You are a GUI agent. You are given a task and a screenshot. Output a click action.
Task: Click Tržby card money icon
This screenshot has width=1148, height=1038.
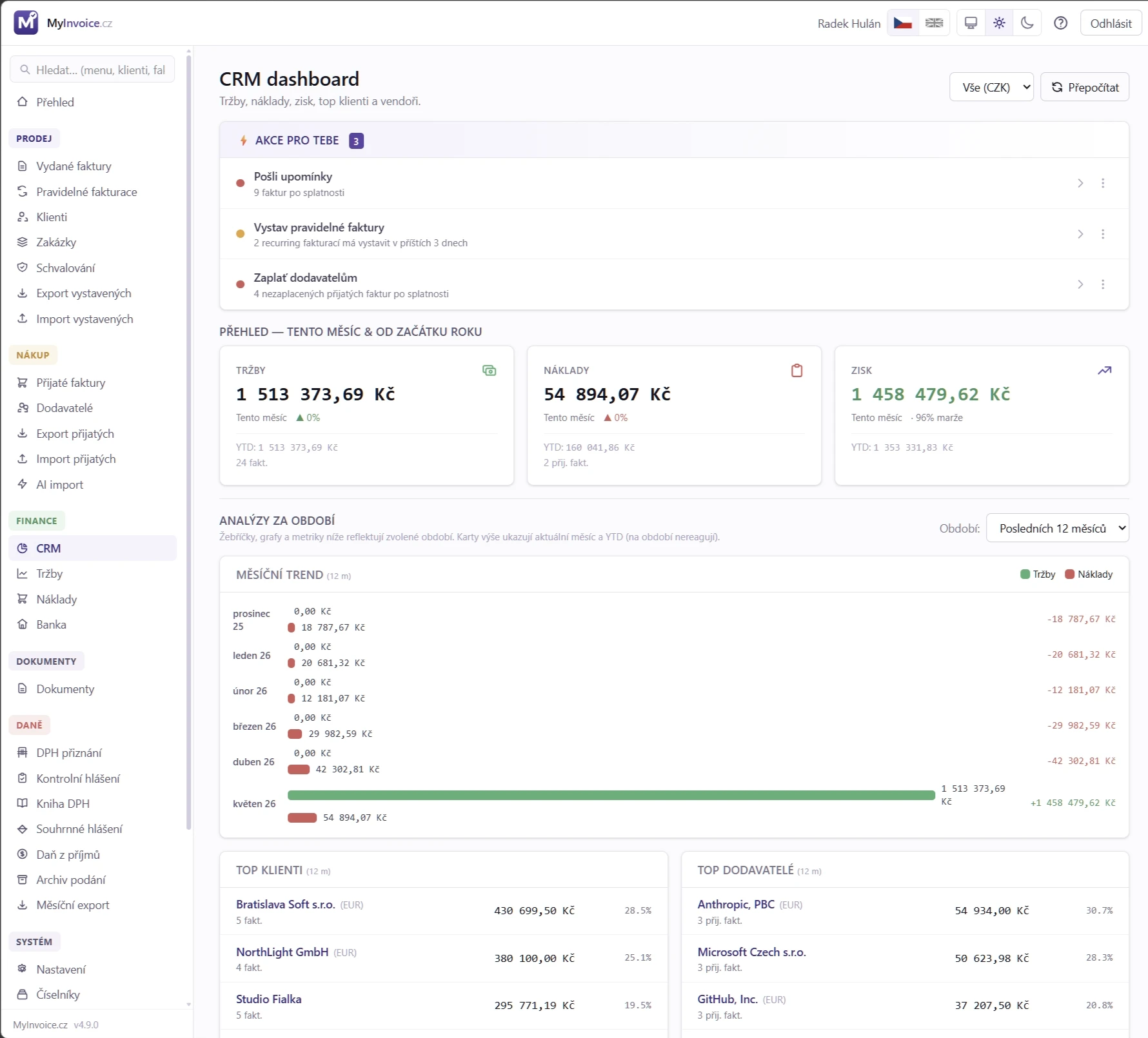[490, 370]
